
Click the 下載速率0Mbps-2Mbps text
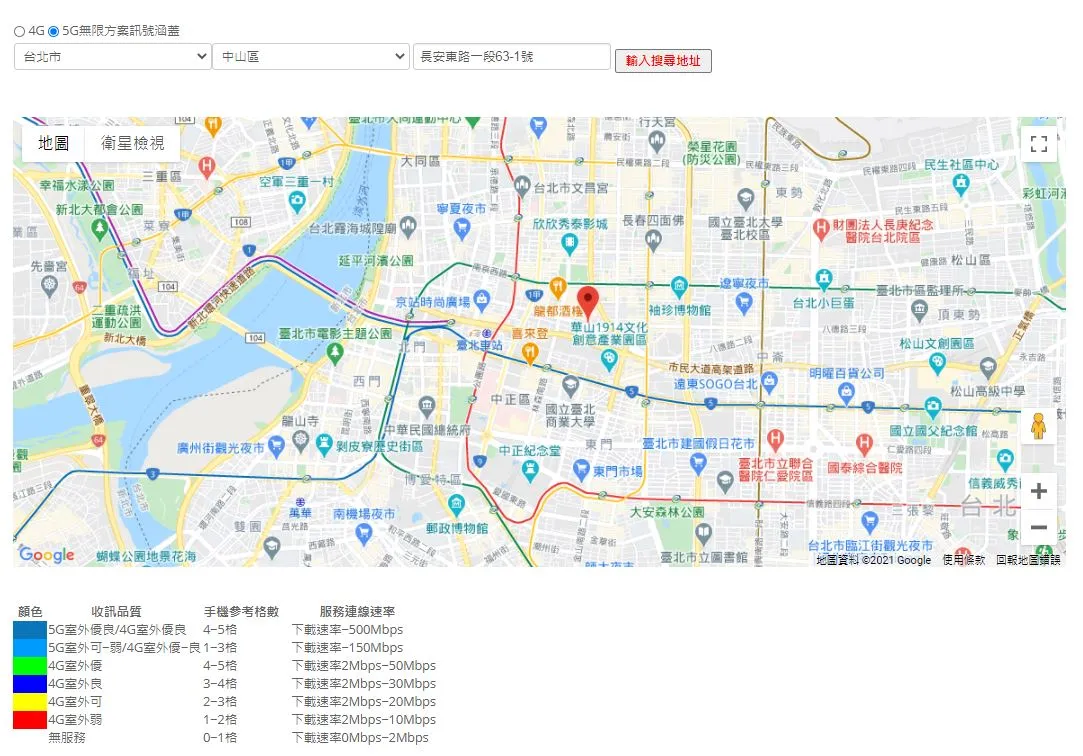(360, 737)
